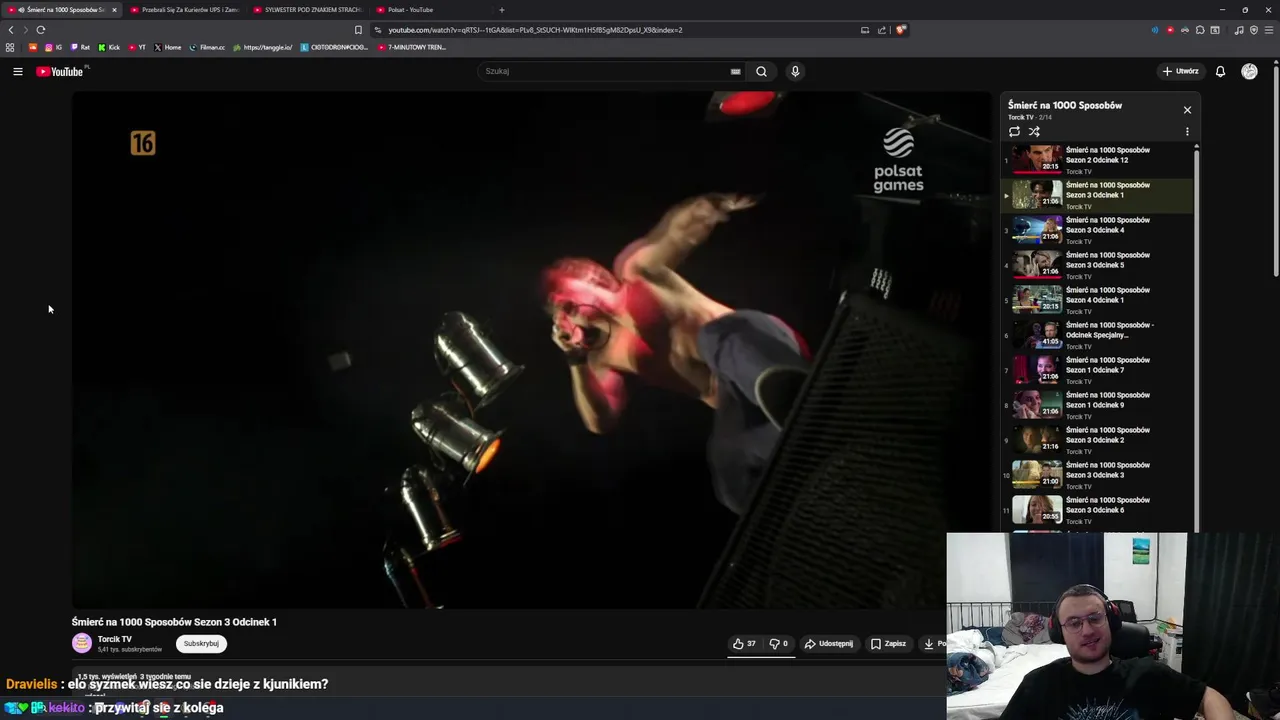Open the Home X bookmark

pos(168,47)
